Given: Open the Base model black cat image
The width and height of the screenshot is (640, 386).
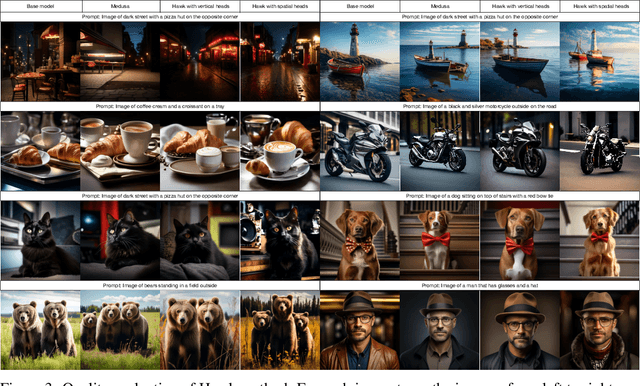Looking at the screenshot, I should pos(40,240).
